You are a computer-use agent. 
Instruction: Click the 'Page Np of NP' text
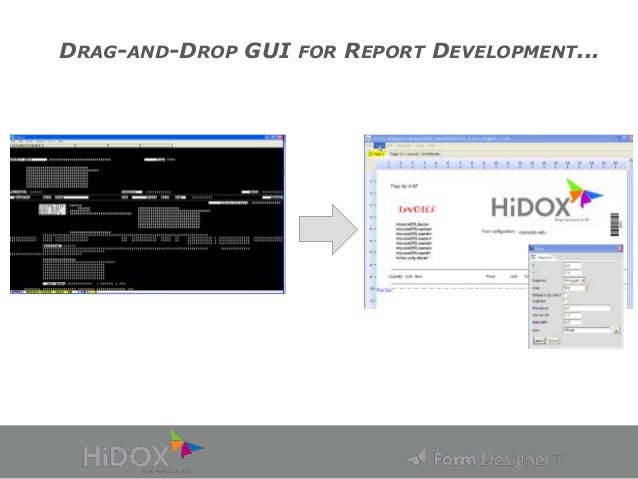pos(404,186)
